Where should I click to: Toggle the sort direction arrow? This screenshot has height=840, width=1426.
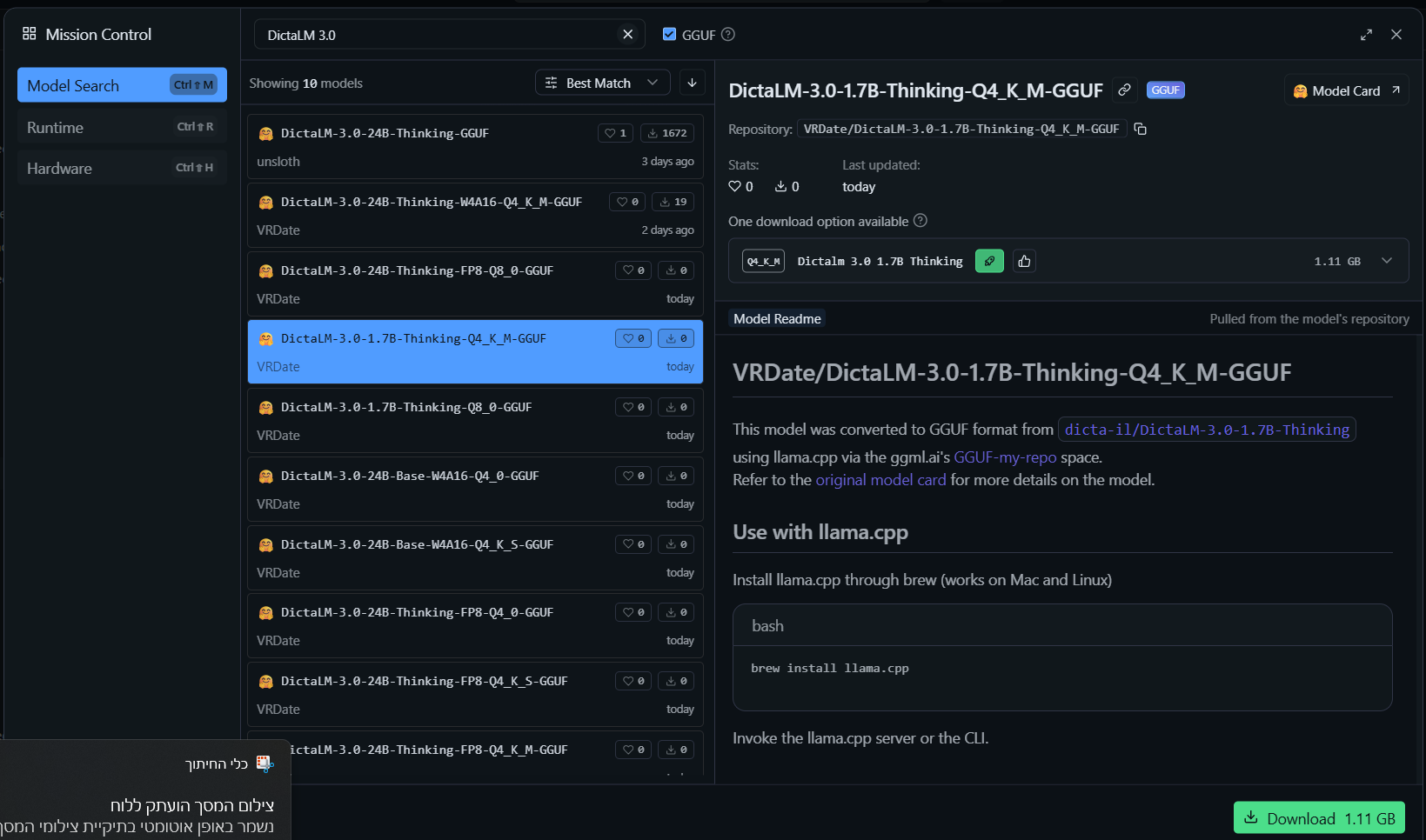[692, 83]
